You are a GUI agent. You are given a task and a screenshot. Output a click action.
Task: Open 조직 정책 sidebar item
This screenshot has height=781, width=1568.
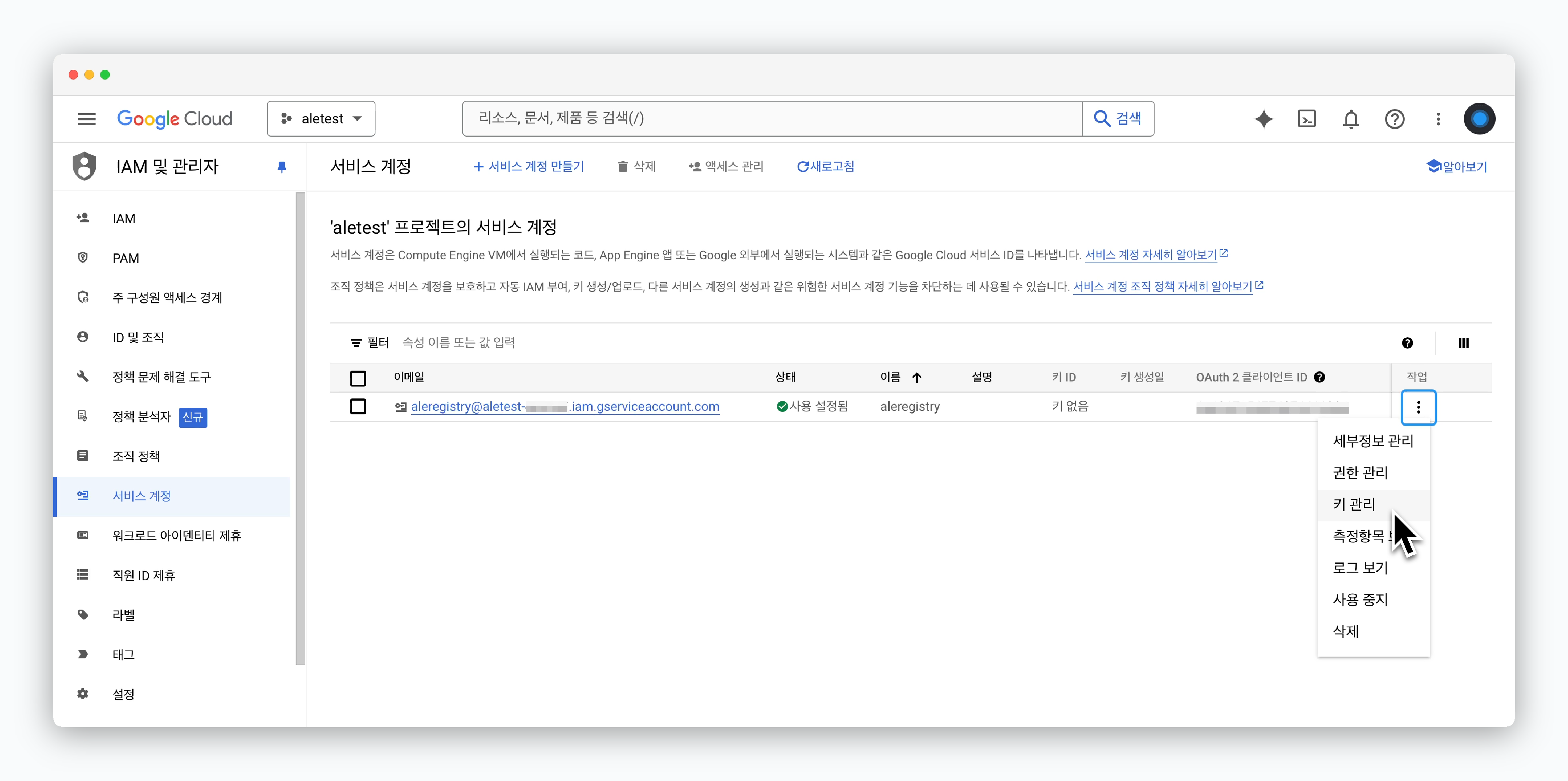click(x=172, y=456)
